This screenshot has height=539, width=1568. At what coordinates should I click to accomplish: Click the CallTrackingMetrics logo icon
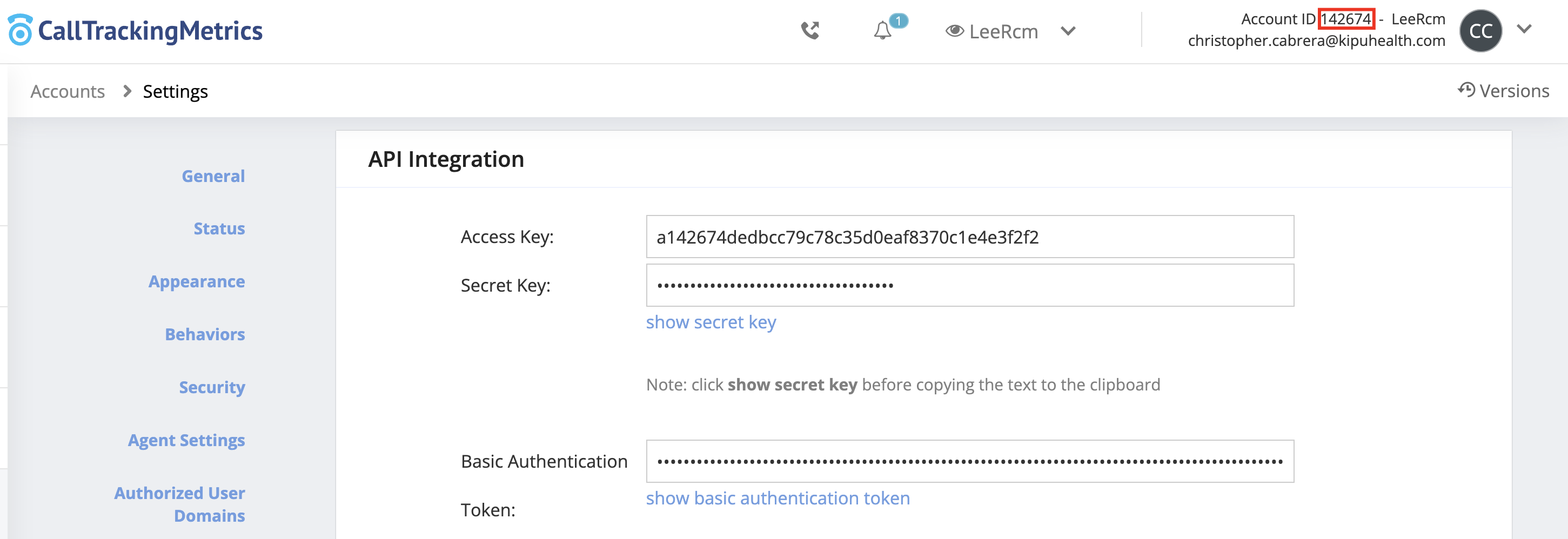coord(20,30)
